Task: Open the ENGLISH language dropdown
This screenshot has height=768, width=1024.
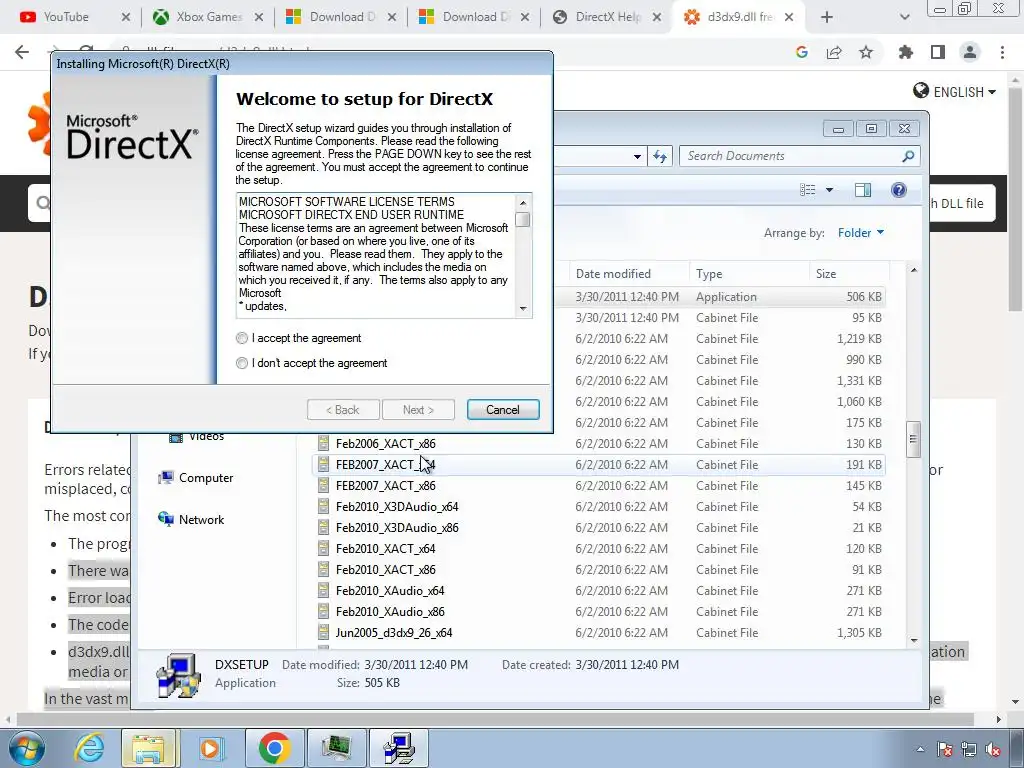Action: click(955, 92)
